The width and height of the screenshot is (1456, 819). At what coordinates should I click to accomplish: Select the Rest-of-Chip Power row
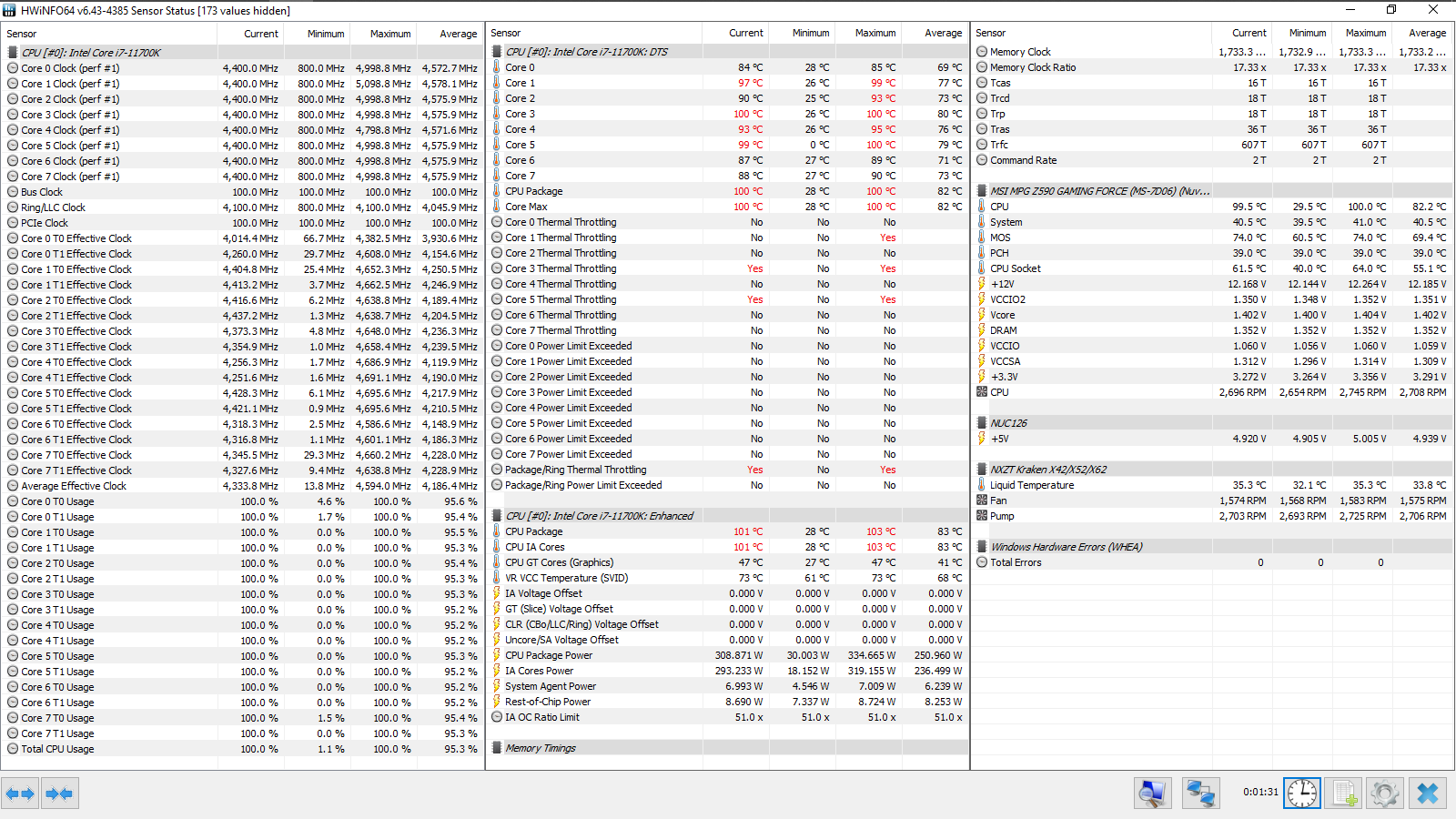coord(727,702)
